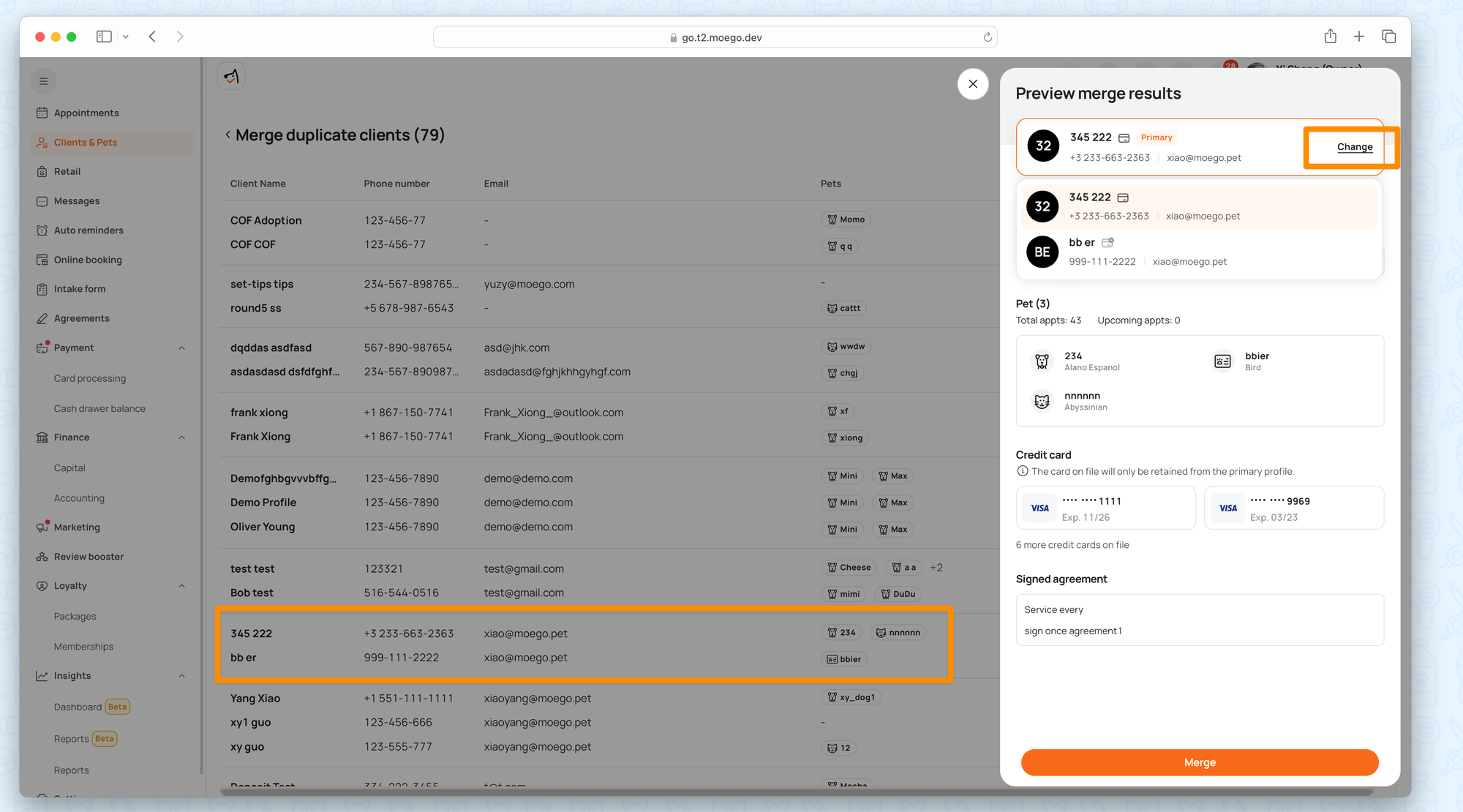Open Online booking in the sidebar
1463x812 pixels.
88,260
